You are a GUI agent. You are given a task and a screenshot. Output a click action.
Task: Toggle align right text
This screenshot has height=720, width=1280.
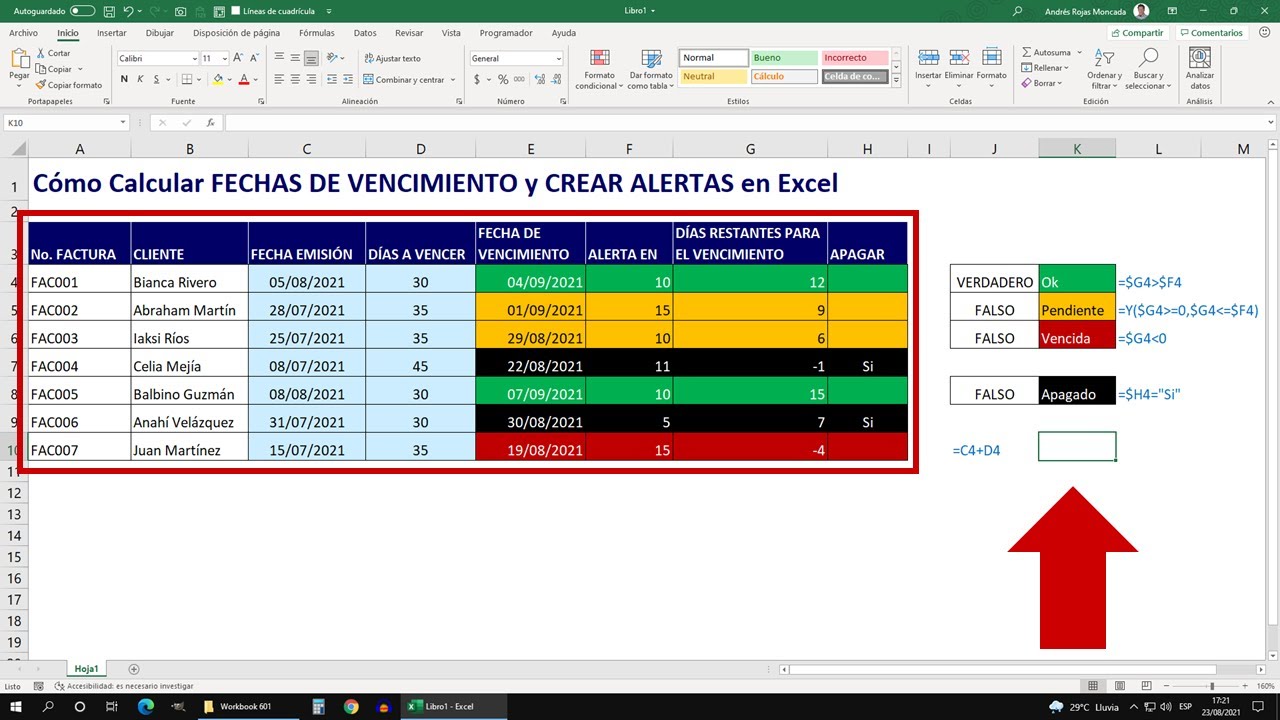[x=311, y=79]
